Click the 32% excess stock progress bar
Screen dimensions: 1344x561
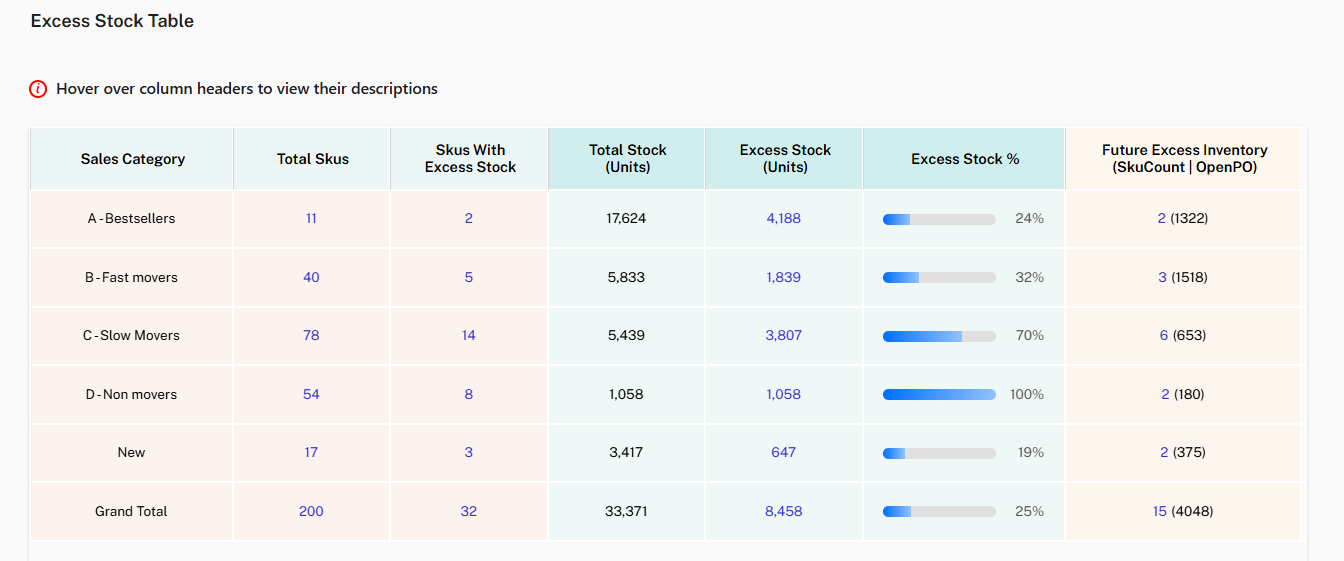coord(939,277)
